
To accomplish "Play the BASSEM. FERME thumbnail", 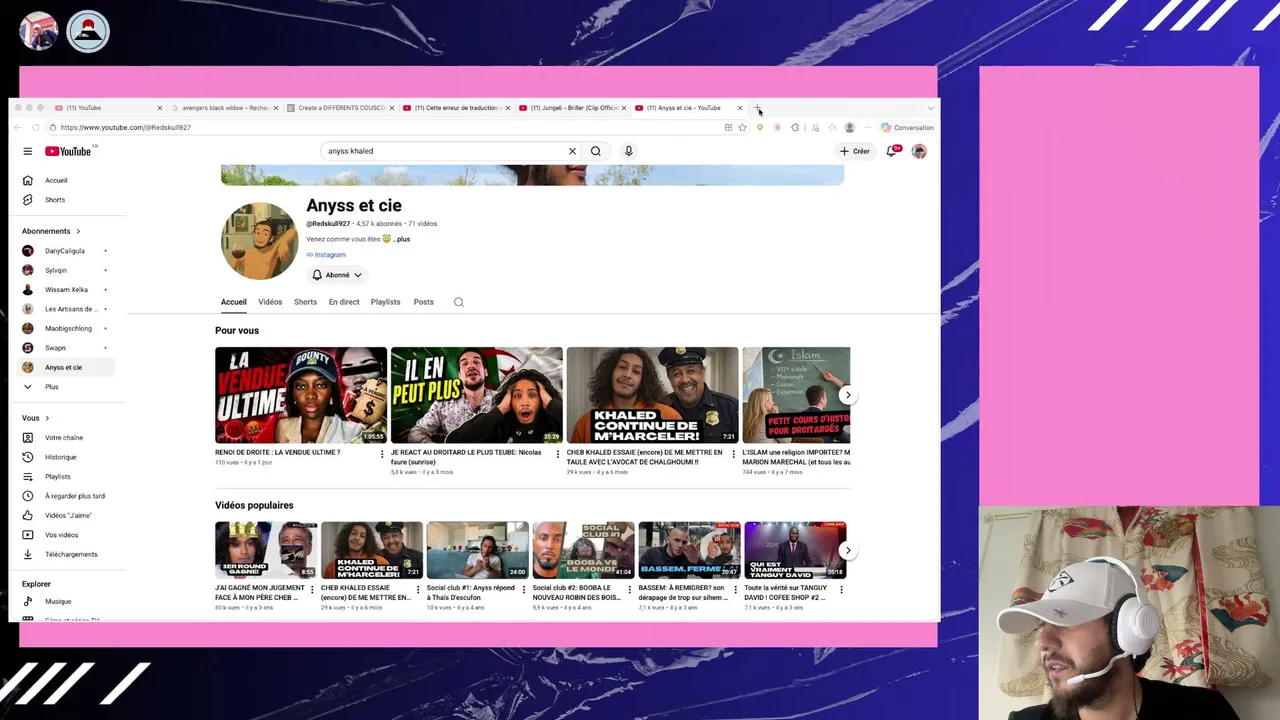I will point(690,550).
